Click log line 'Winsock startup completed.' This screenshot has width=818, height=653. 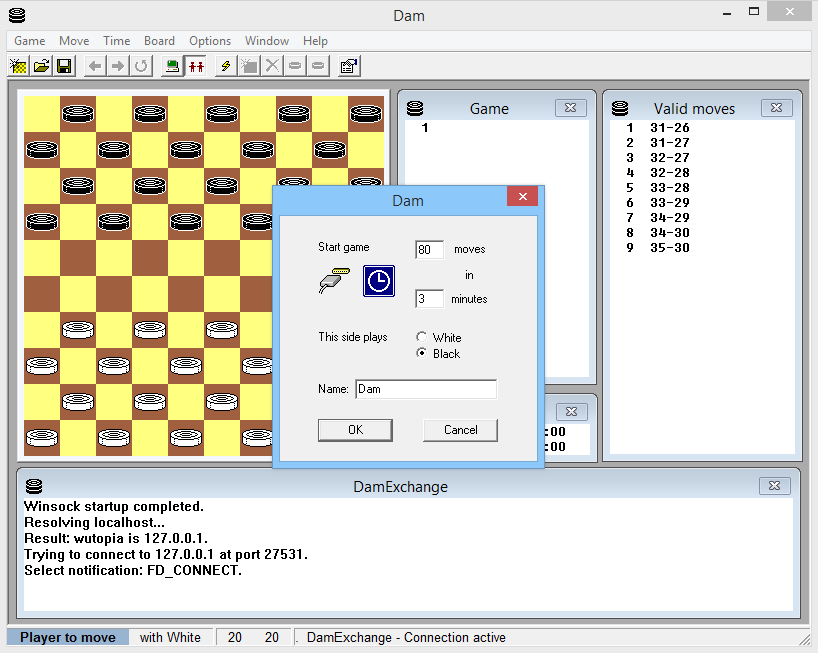pos(114,506)
